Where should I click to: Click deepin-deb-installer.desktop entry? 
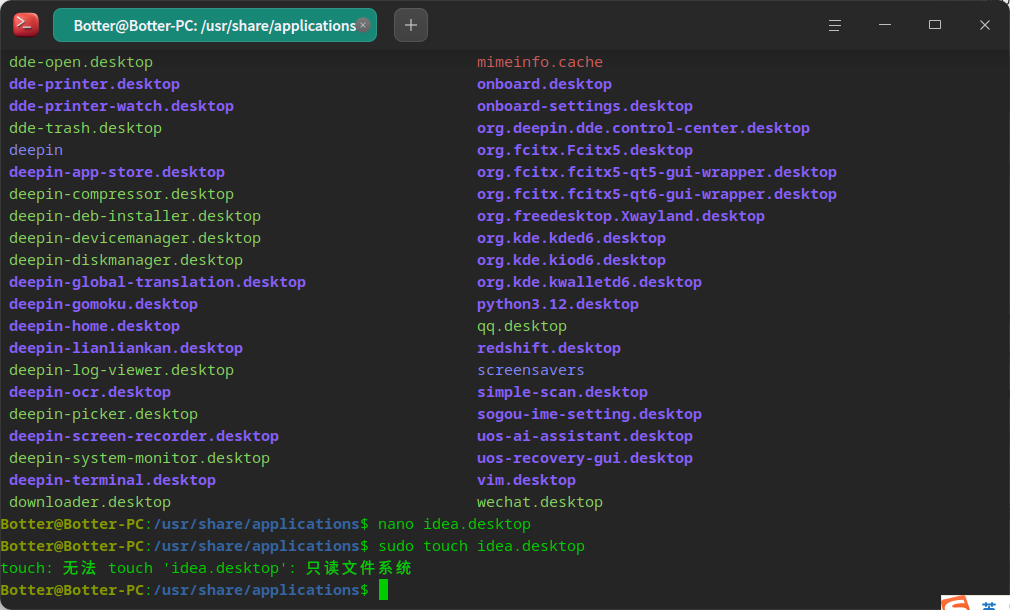(x=135, y=216)
